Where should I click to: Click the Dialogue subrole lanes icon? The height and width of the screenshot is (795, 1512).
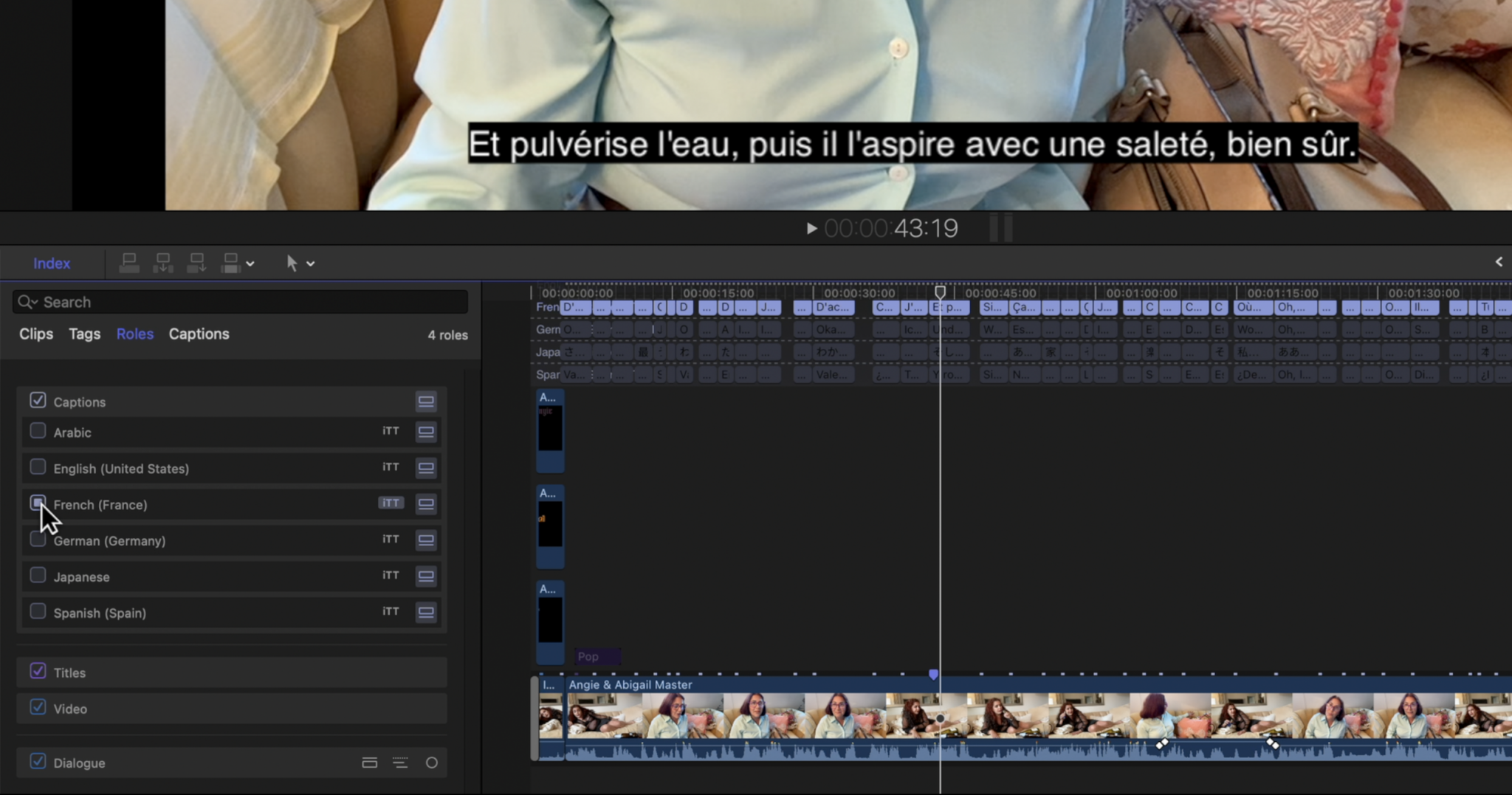coord(400,763)
